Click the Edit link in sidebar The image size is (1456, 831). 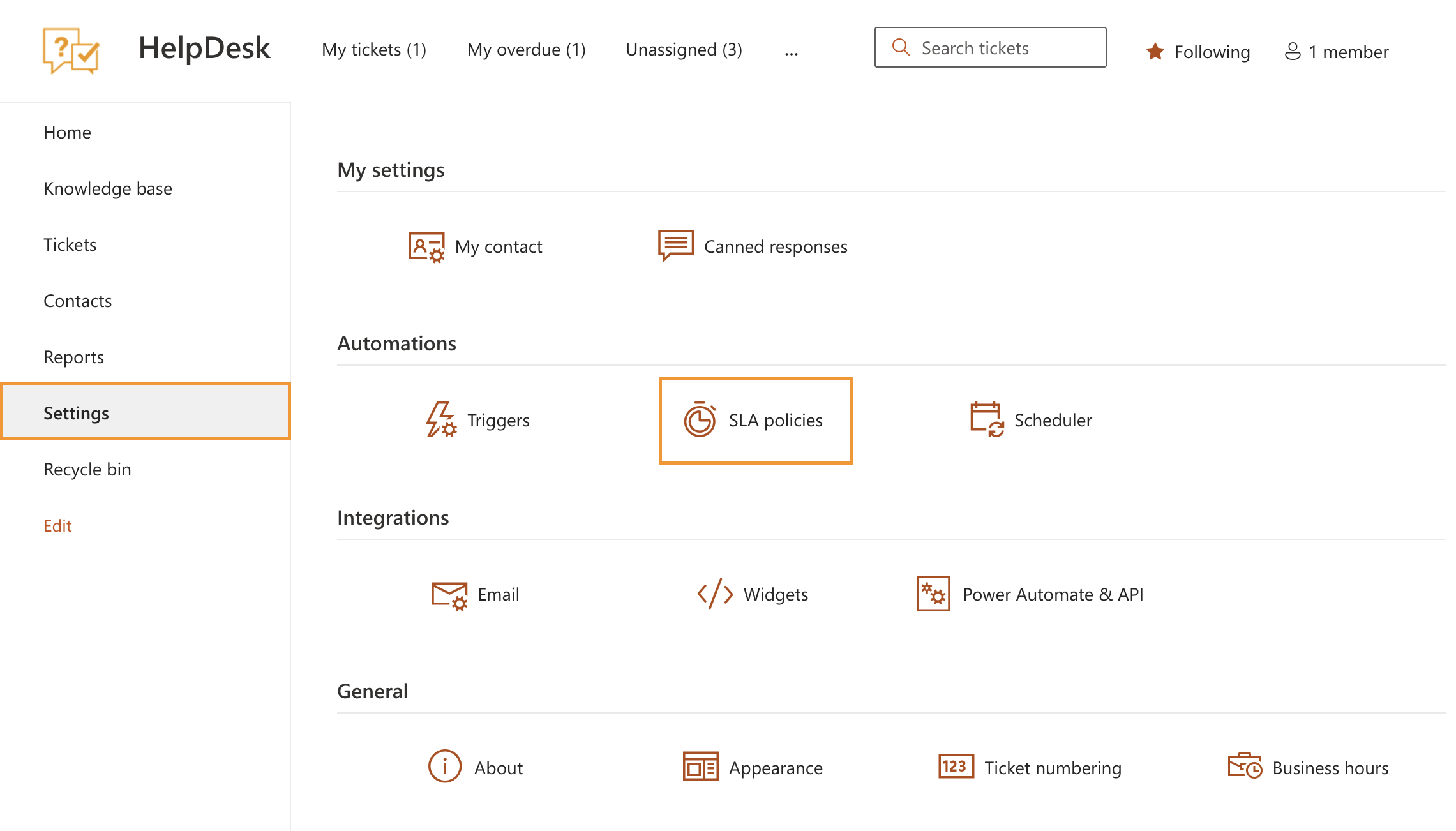point(57,525)
